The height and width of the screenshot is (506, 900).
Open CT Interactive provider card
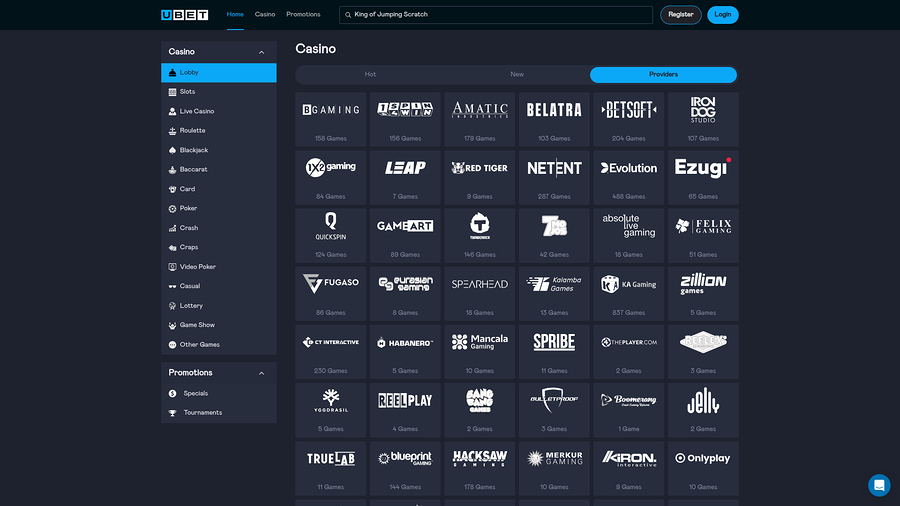pyautogui.click(x=331, y=352)
